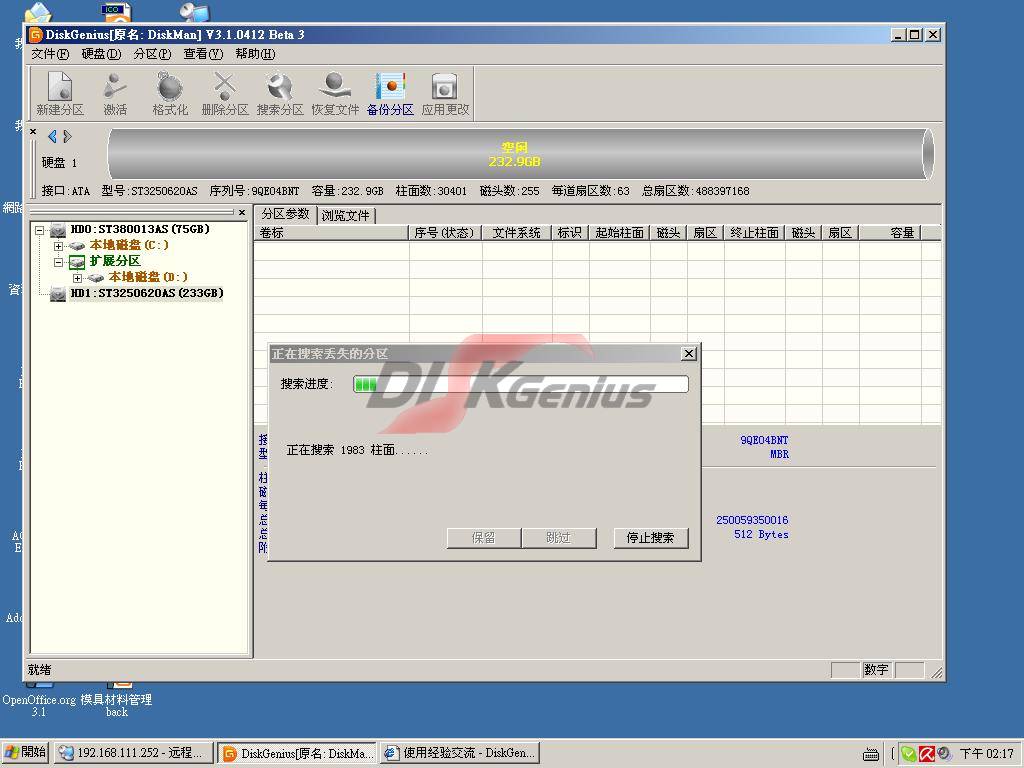The width and height of the screenshot is (1024, 768).
Task: Click the 9QE04BNT serial number value
Action: pos(763,440)
